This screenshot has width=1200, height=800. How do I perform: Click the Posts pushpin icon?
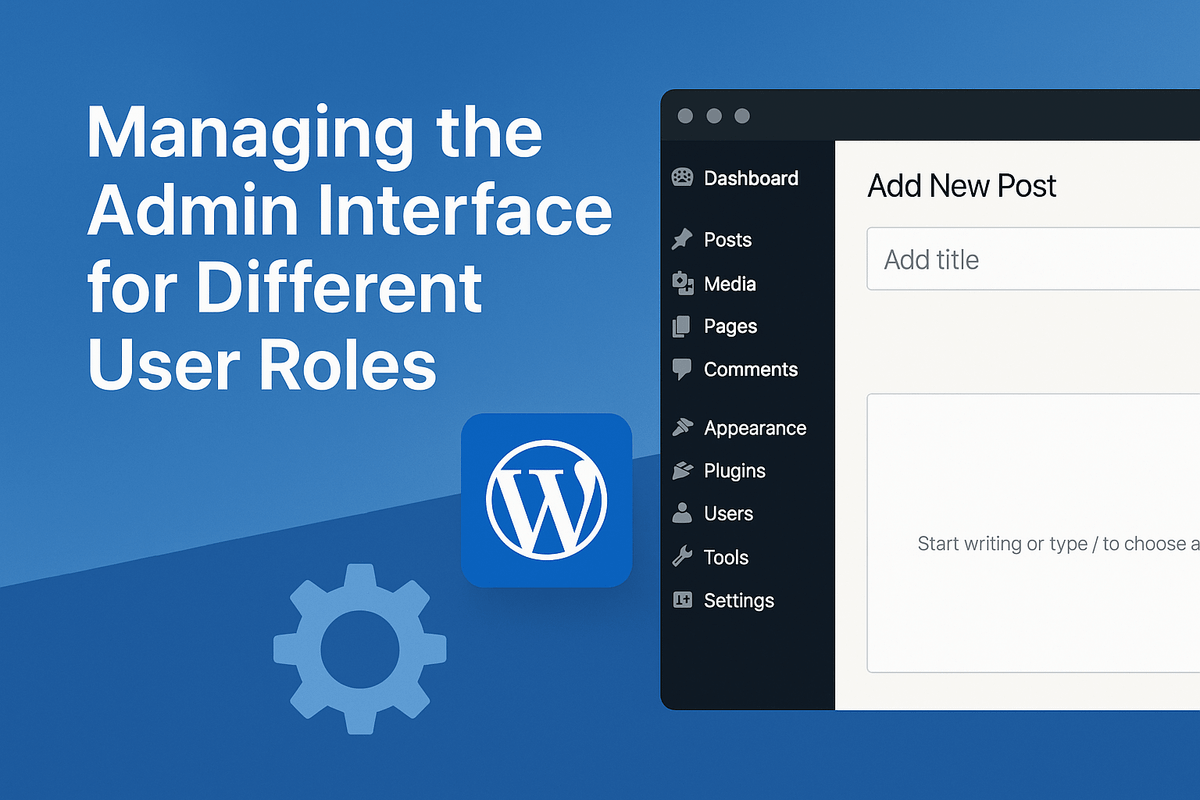683,239
